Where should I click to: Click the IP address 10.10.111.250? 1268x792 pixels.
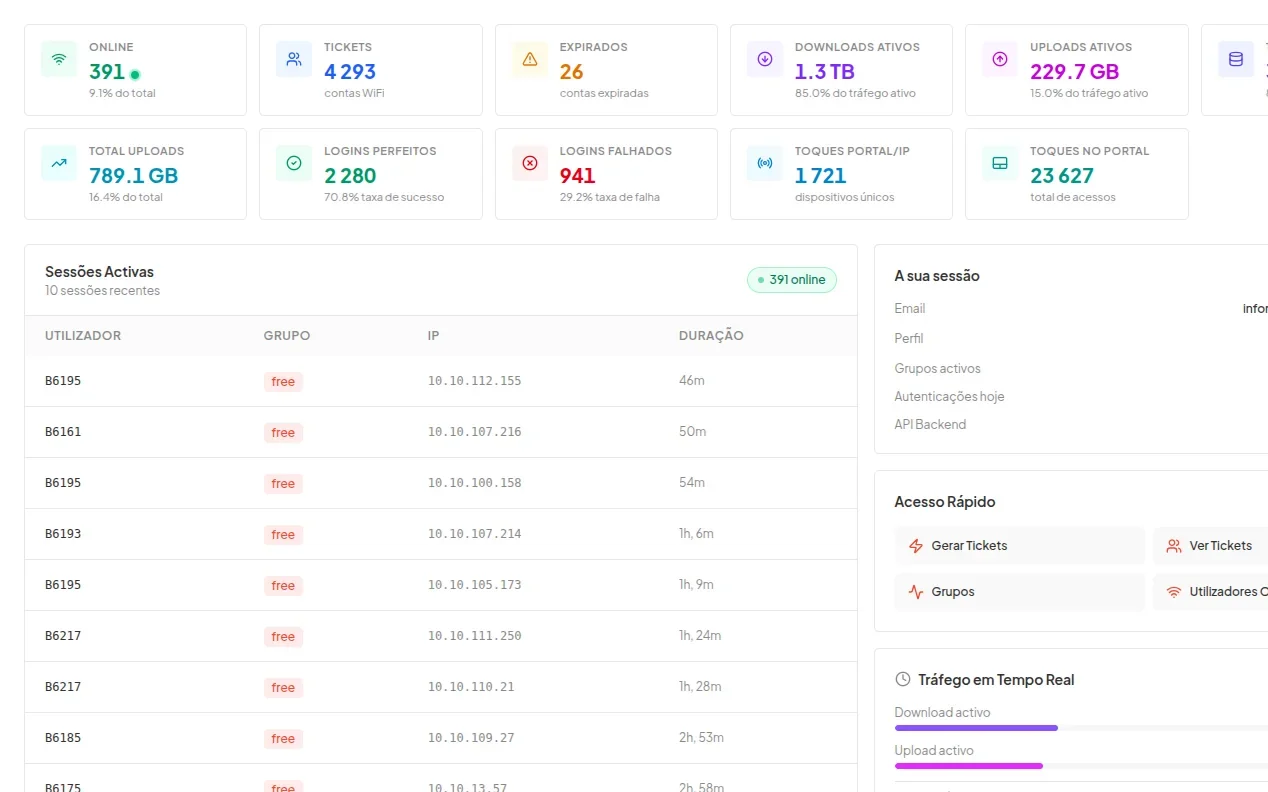pyautogui.click(x=475, y=636)
